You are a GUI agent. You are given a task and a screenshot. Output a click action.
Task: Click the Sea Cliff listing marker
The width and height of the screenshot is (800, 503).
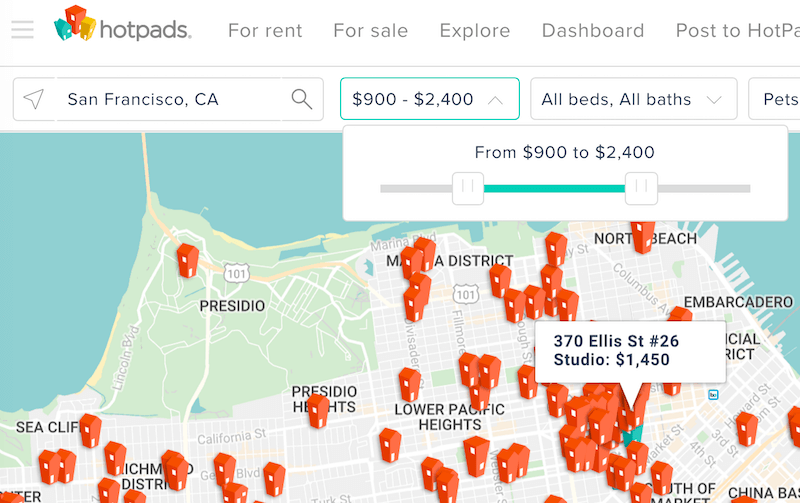tap(90, 431)
